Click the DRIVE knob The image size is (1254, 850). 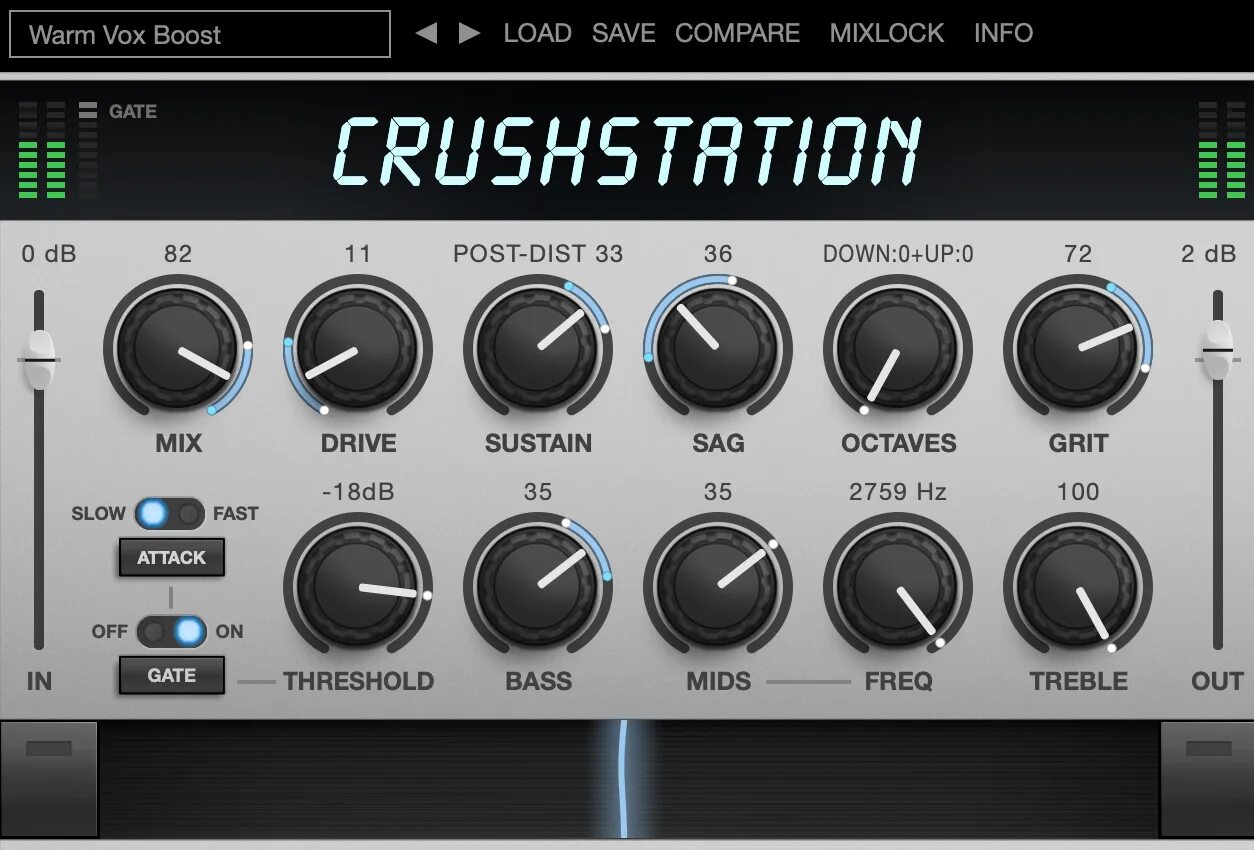coord(358,348)
